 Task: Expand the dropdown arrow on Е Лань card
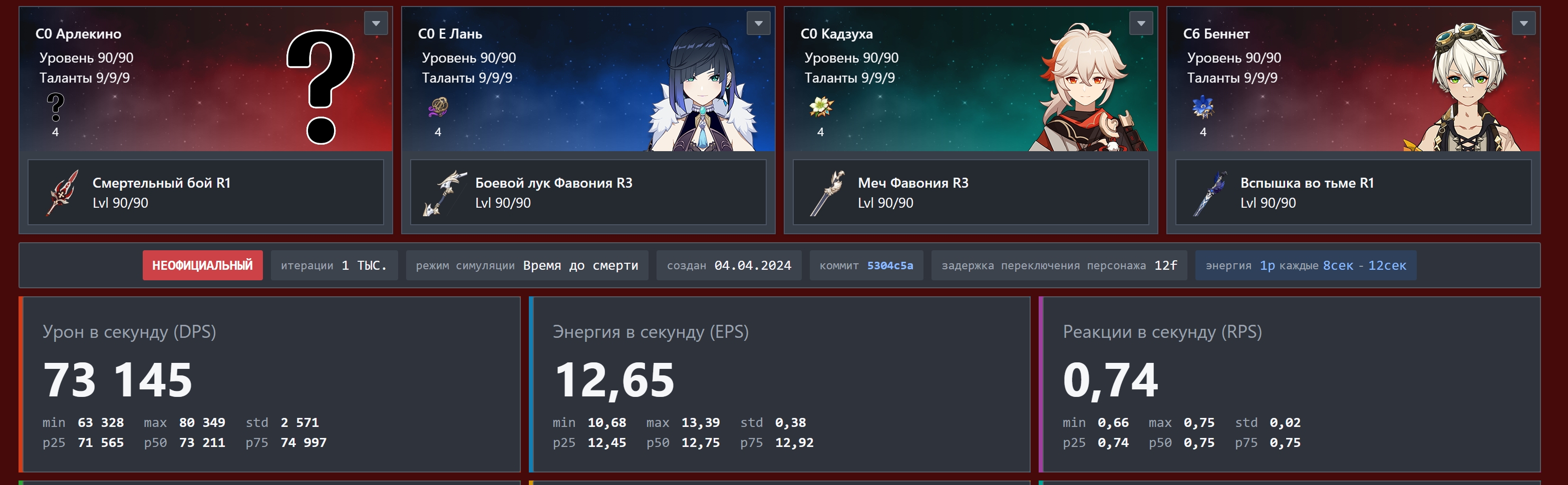coord(758,24)
